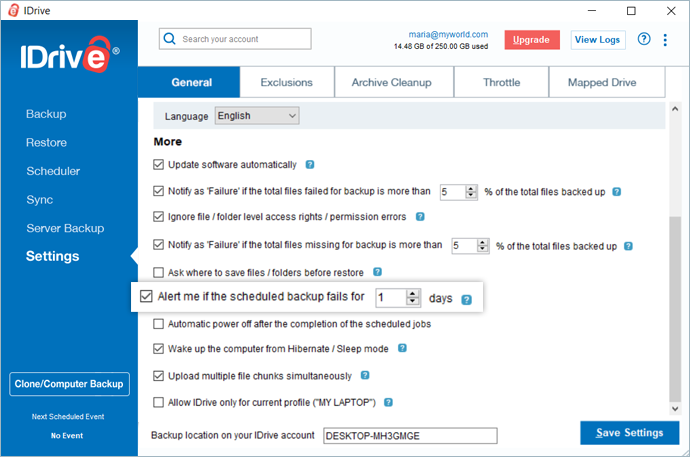Click the alert days number field
The height and width of the screenshot is (457, 690).
coord(391,298)
